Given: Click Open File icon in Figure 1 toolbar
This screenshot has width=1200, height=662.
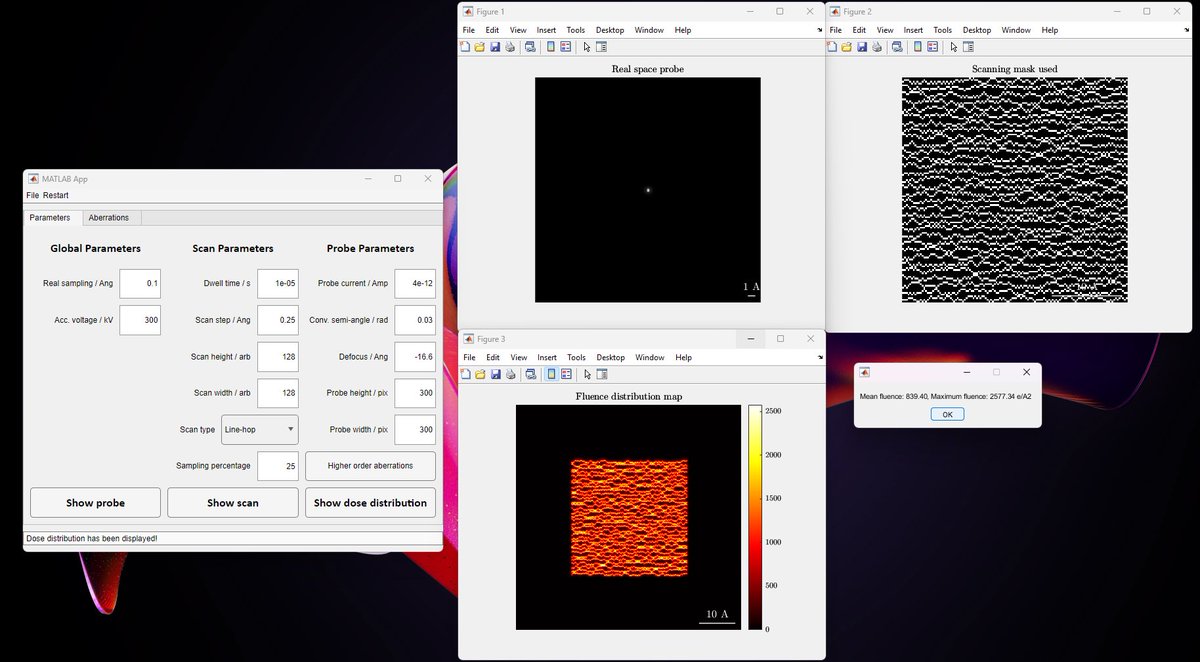Looking at the screenshot, I should pyautogui.click(x=479, y=46).
